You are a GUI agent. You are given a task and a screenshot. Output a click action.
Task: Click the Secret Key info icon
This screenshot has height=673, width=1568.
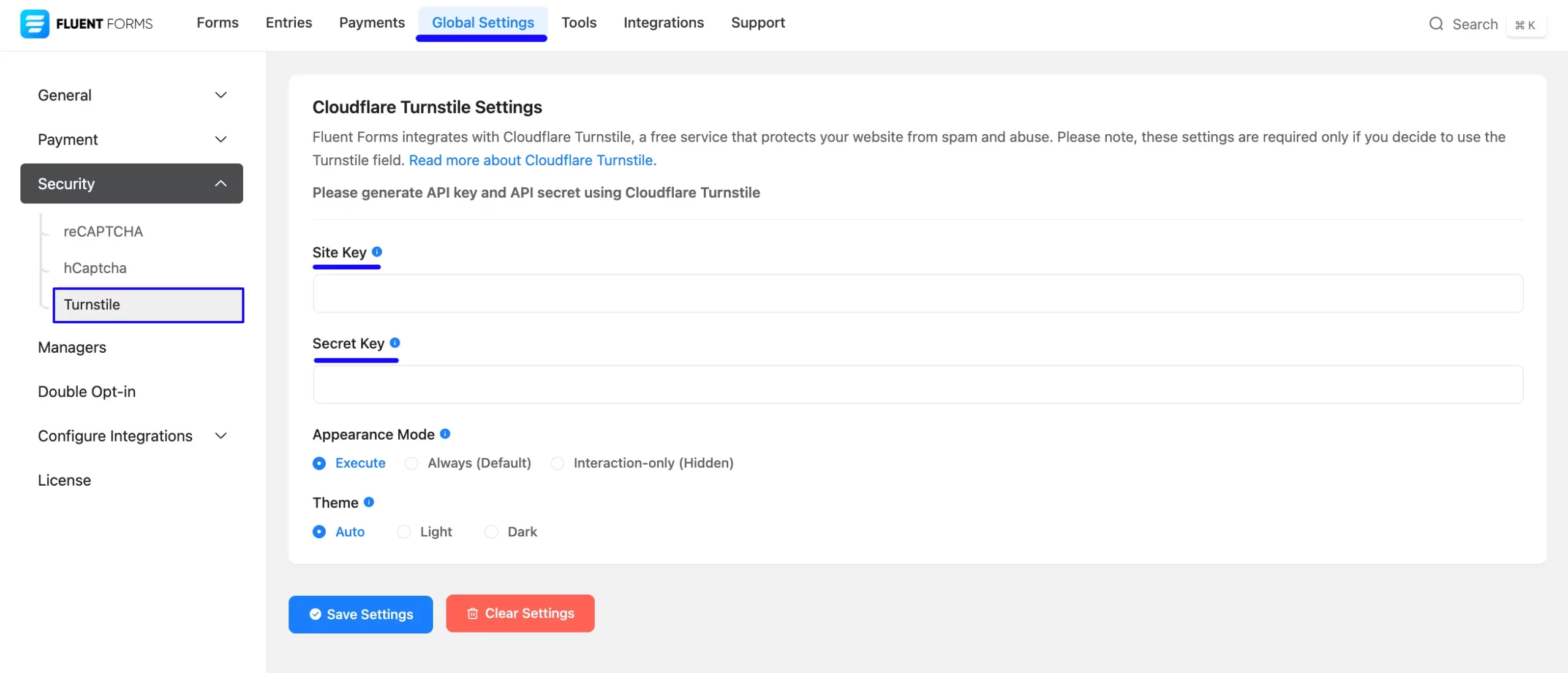coord(395,343)
